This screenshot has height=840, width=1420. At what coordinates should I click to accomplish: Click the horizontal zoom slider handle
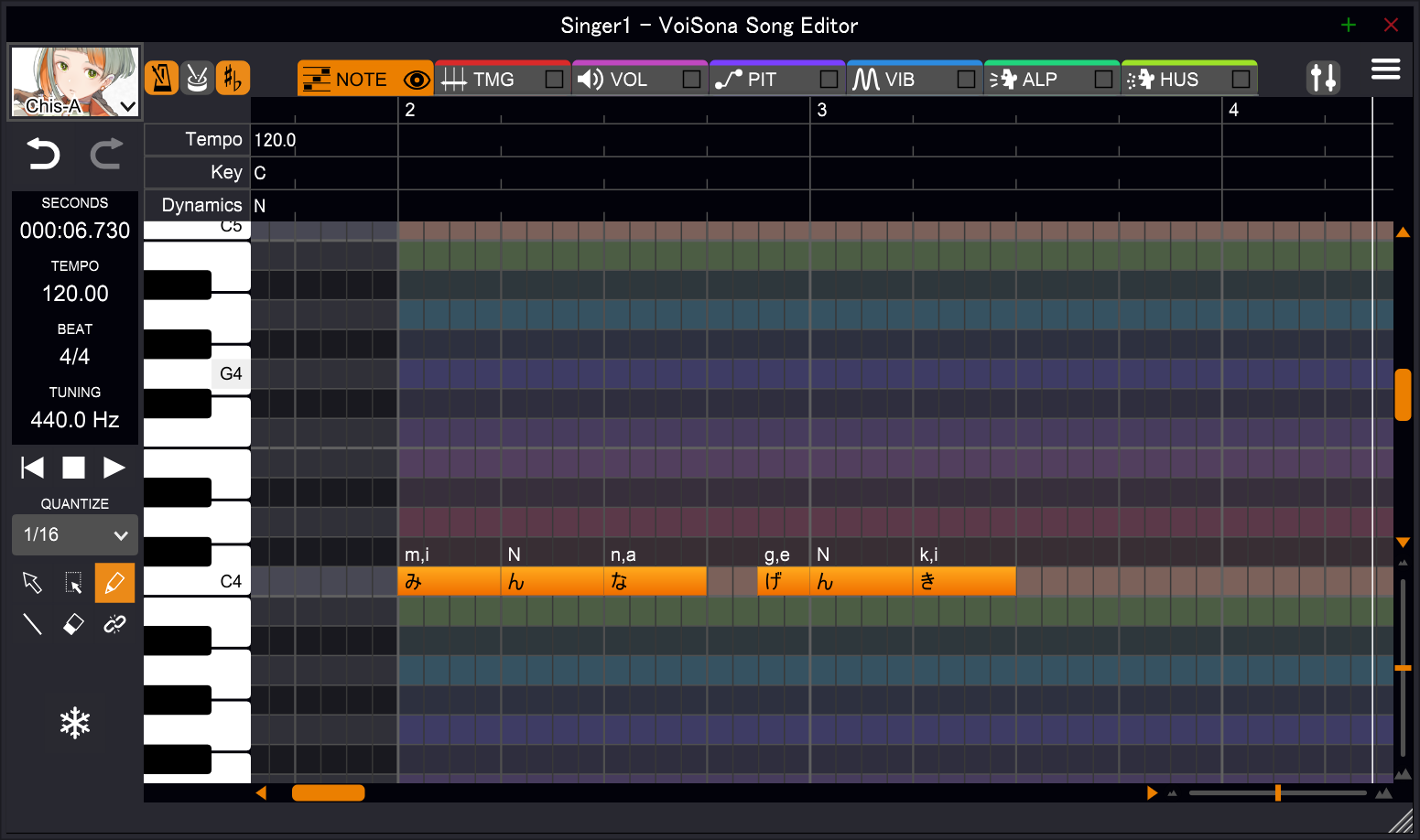pos(1277,793)
